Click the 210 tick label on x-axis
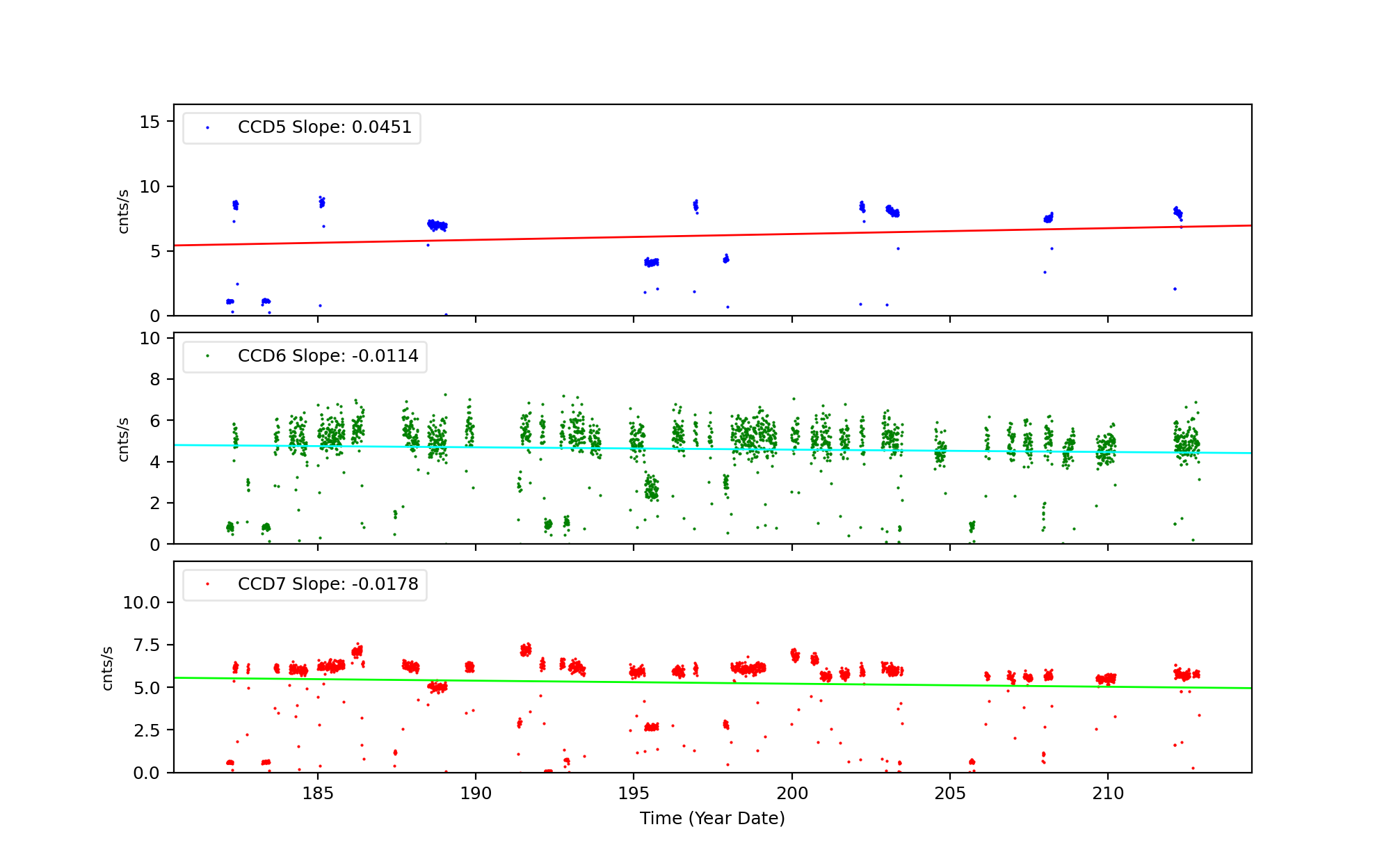The height and width of the screenshot is (868, 1391). (x=1107, y=794)
